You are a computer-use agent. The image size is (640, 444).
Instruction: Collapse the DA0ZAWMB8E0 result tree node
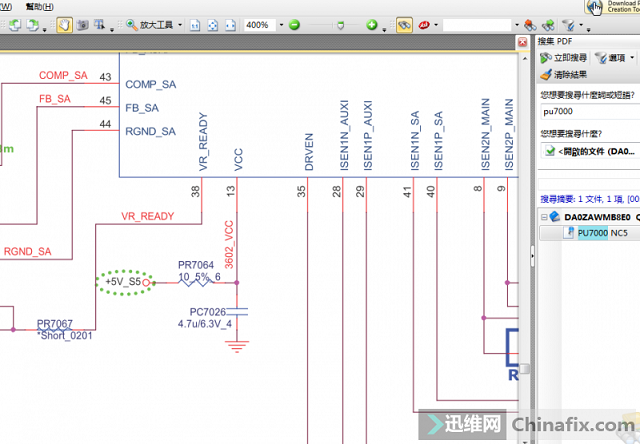pos(545,216)
